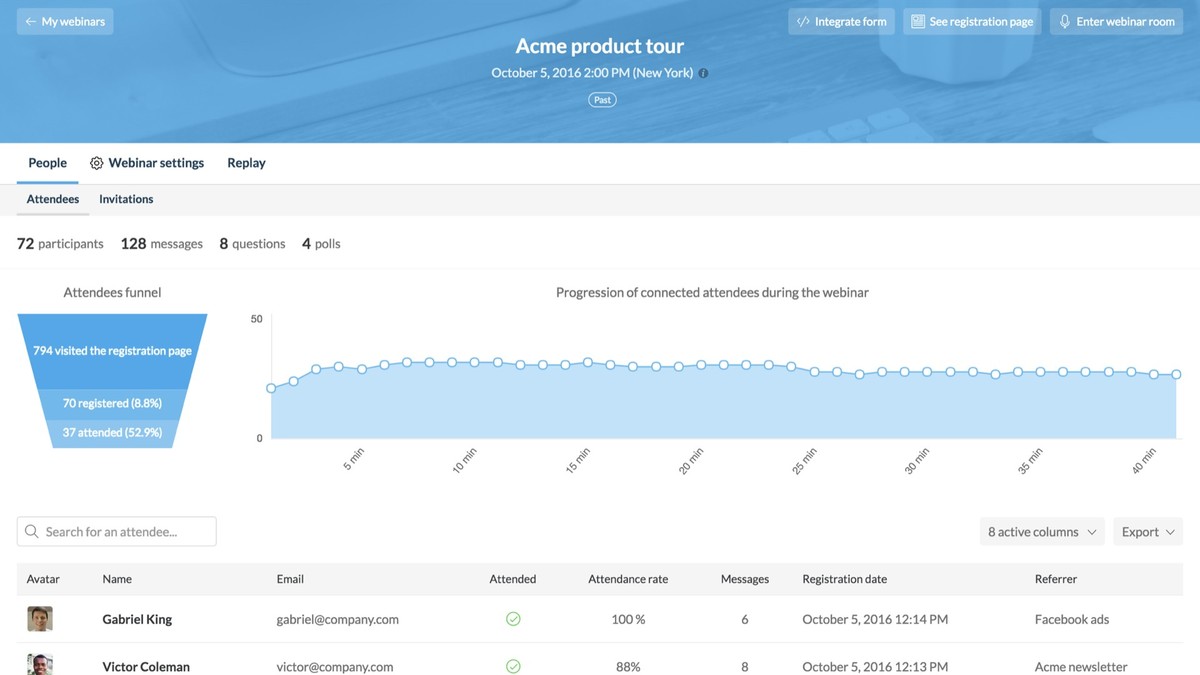Open Gabriel King's attendee name link

(x=137, y=619)
